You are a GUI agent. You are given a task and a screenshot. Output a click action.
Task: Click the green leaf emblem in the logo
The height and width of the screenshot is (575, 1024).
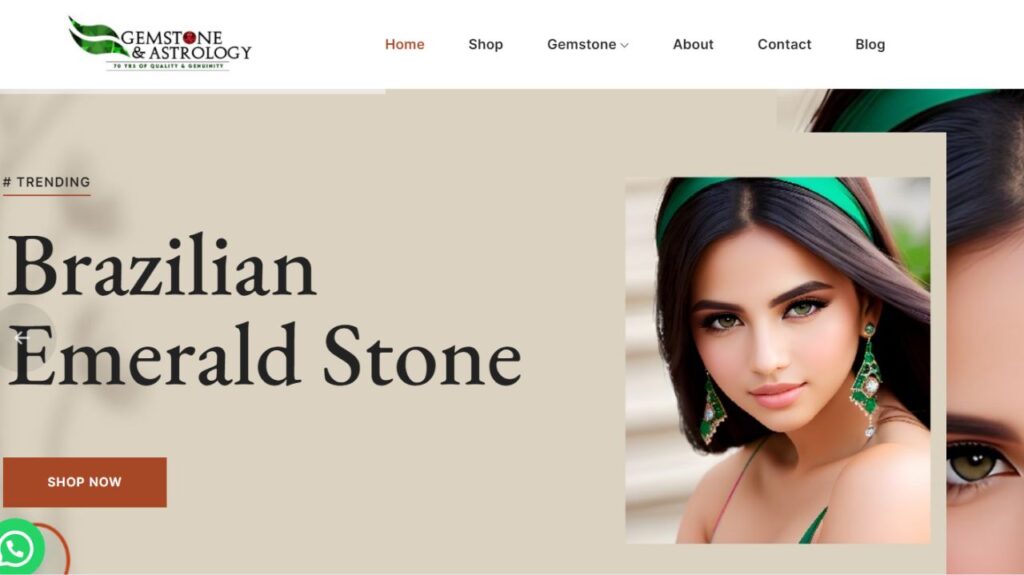tap(95, 37)
